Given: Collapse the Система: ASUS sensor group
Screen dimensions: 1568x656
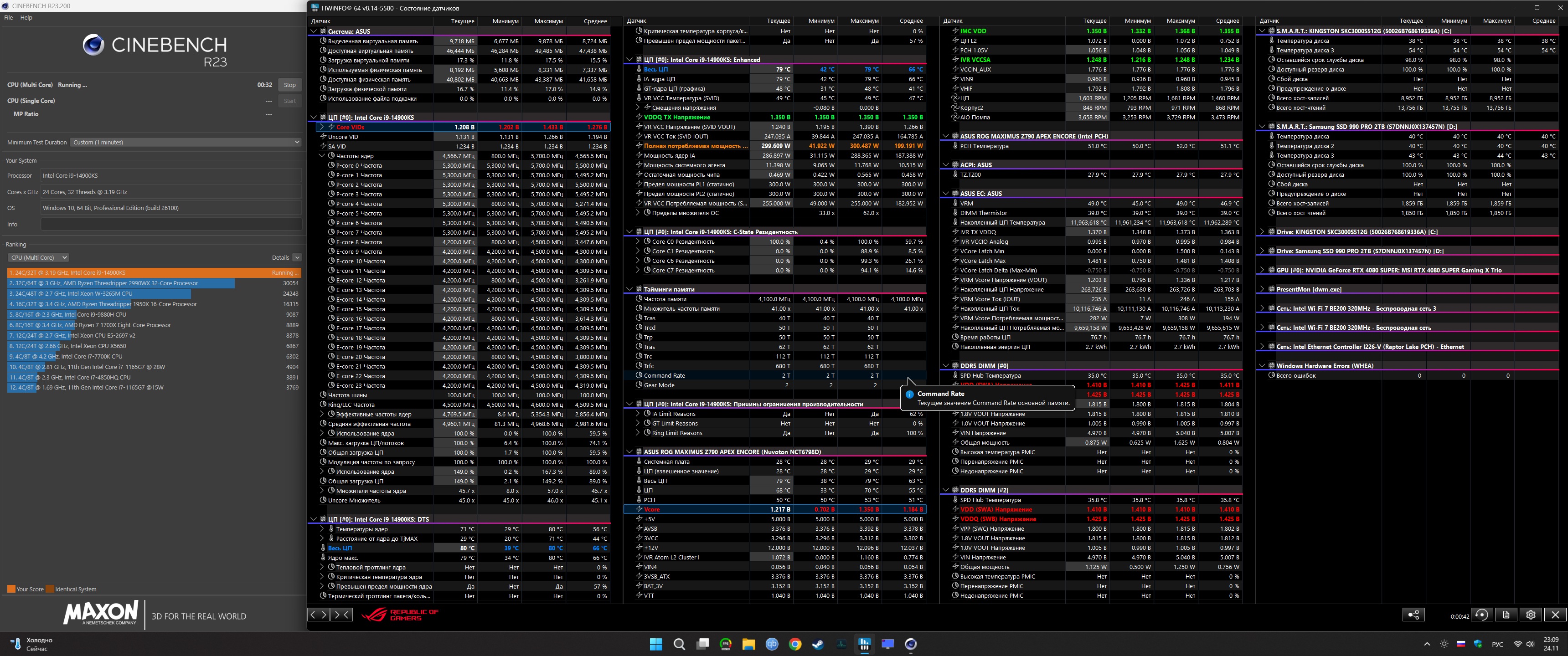Looking at the screenshot, I should (x=314, y=31).
